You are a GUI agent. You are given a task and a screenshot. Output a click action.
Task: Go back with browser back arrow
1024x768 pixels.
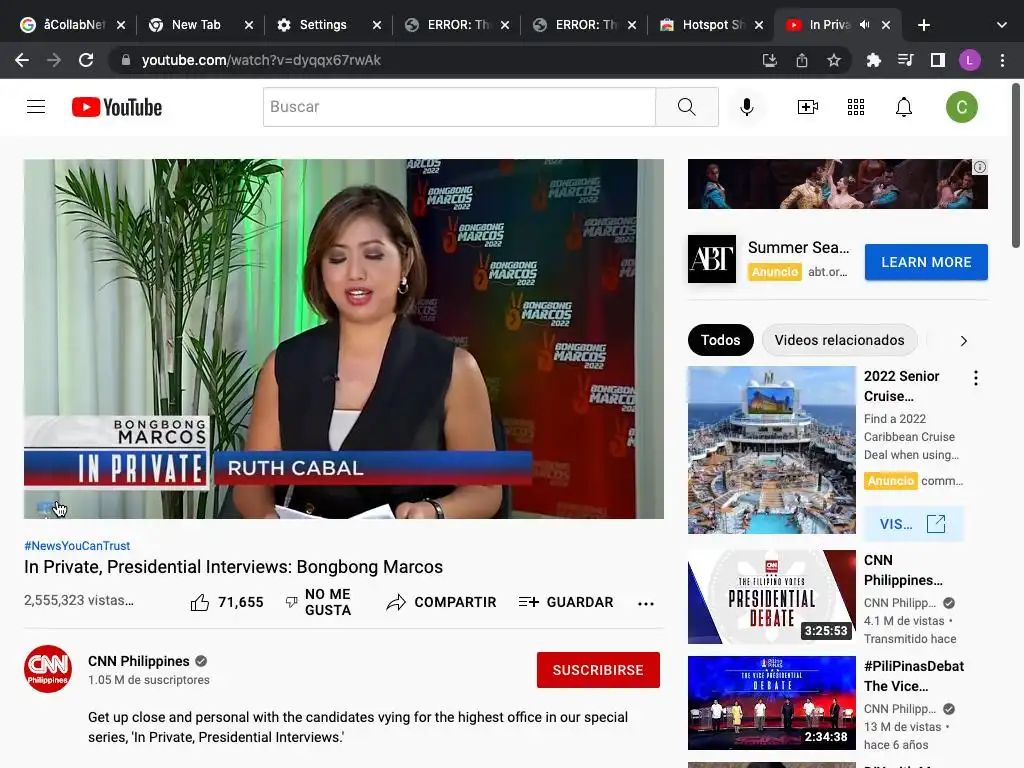click(22, 60)
